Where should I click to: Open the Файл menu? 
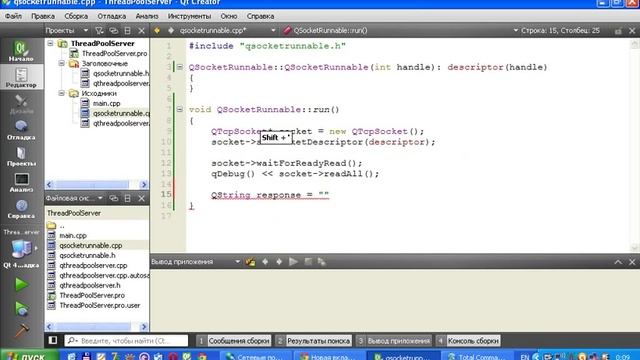(13, 16)
